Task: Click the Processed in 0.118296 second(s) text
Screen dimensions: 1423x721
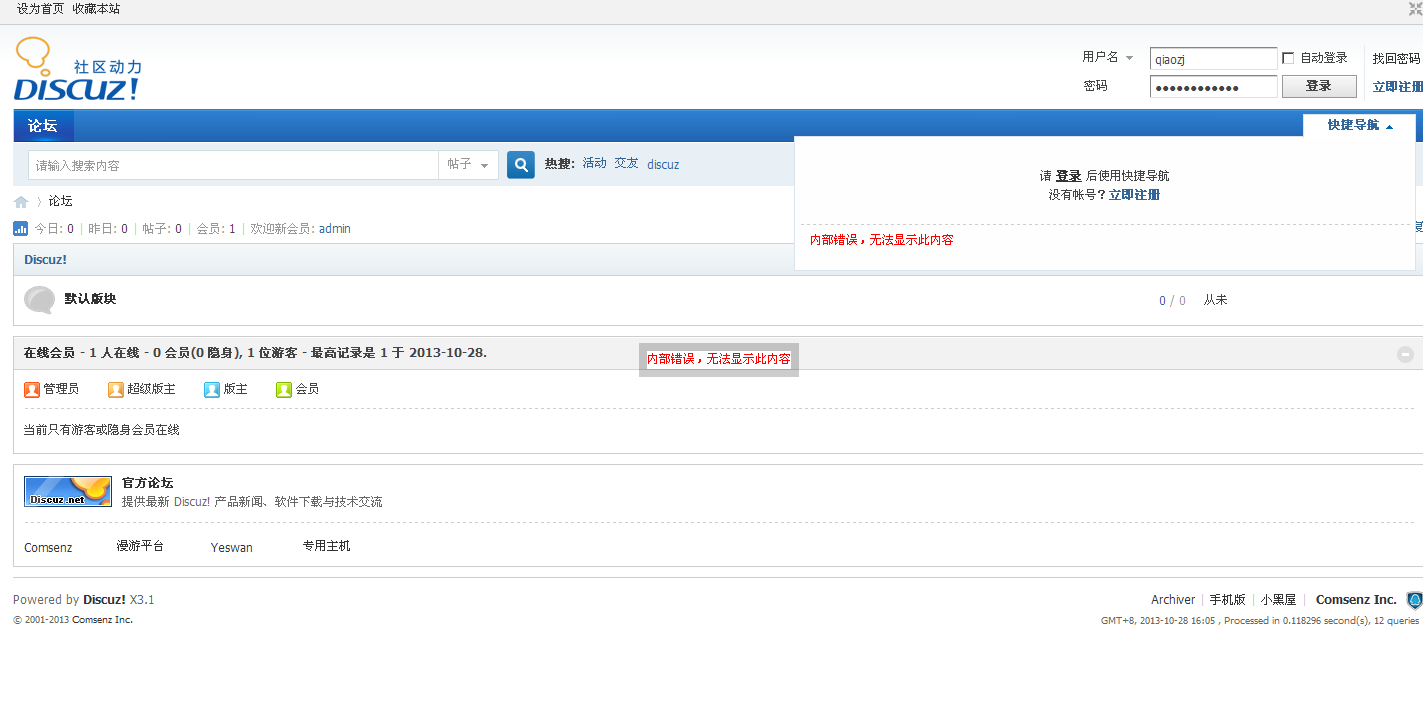Action: [1297, 621]
